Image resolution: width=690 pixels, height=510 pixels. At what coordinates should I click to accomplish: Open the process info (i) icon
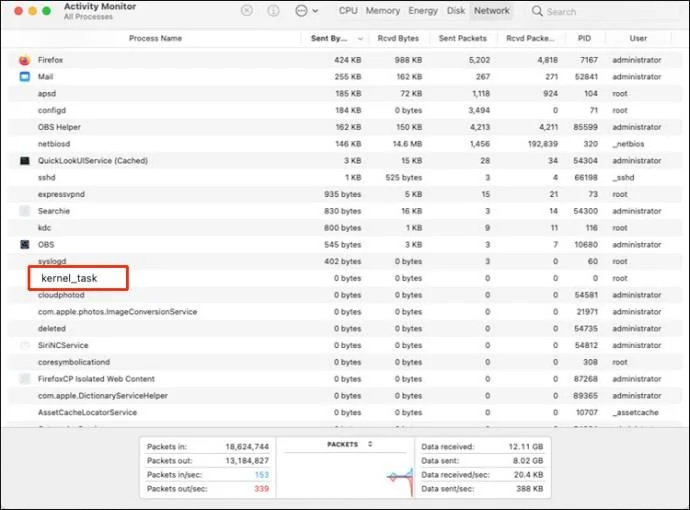pos(273,11)
